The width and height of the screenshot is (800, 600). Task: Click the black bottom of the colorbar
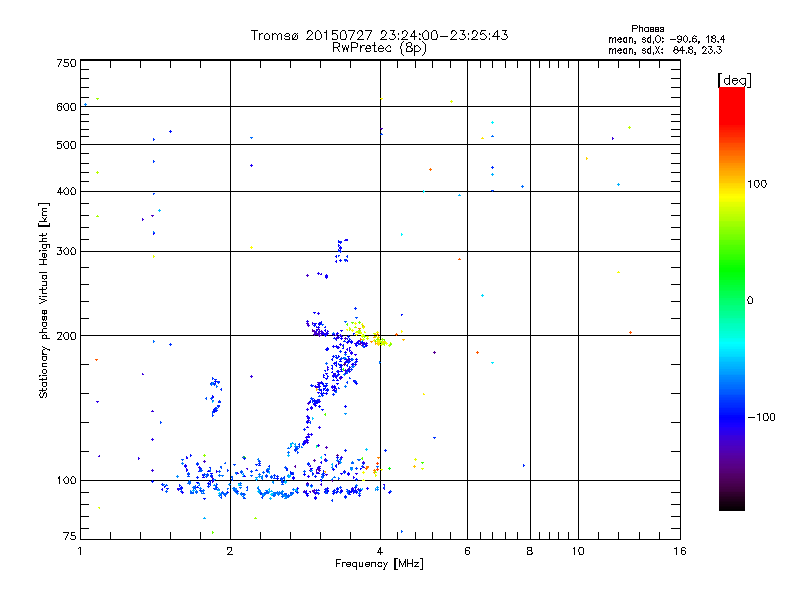(x=732, y=504)
